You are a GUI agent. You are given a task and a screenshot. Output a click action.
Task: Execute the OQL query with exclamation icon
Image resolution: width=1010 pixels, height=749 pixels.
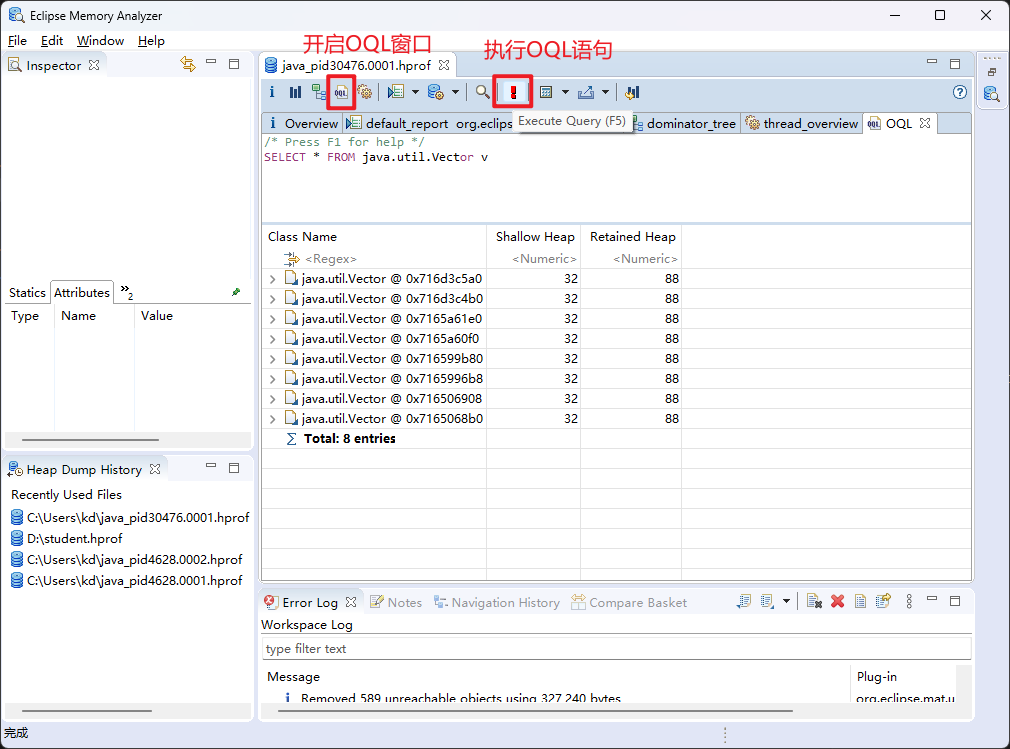coord(513,92)
